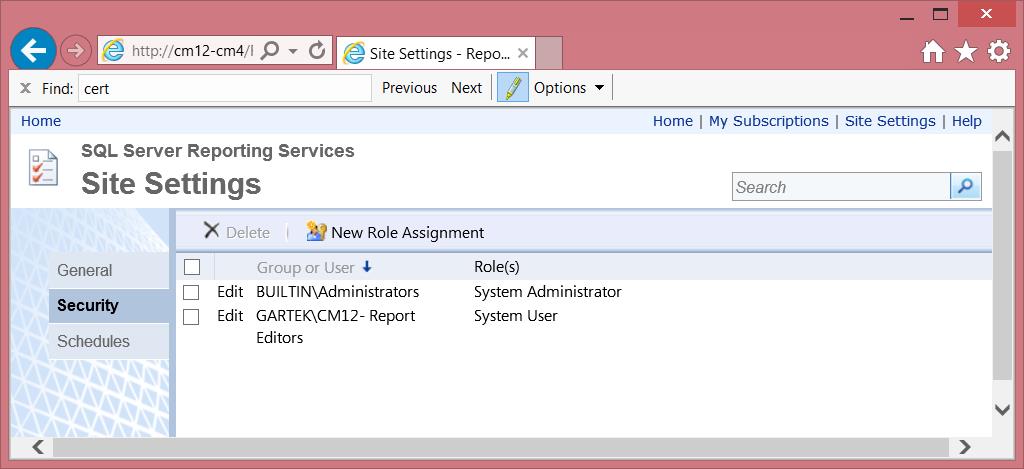The image size is (1024, 469).
Task: Click Edit for GARTEK\CM12- Report Editors
Action: [x=230, y=316]
